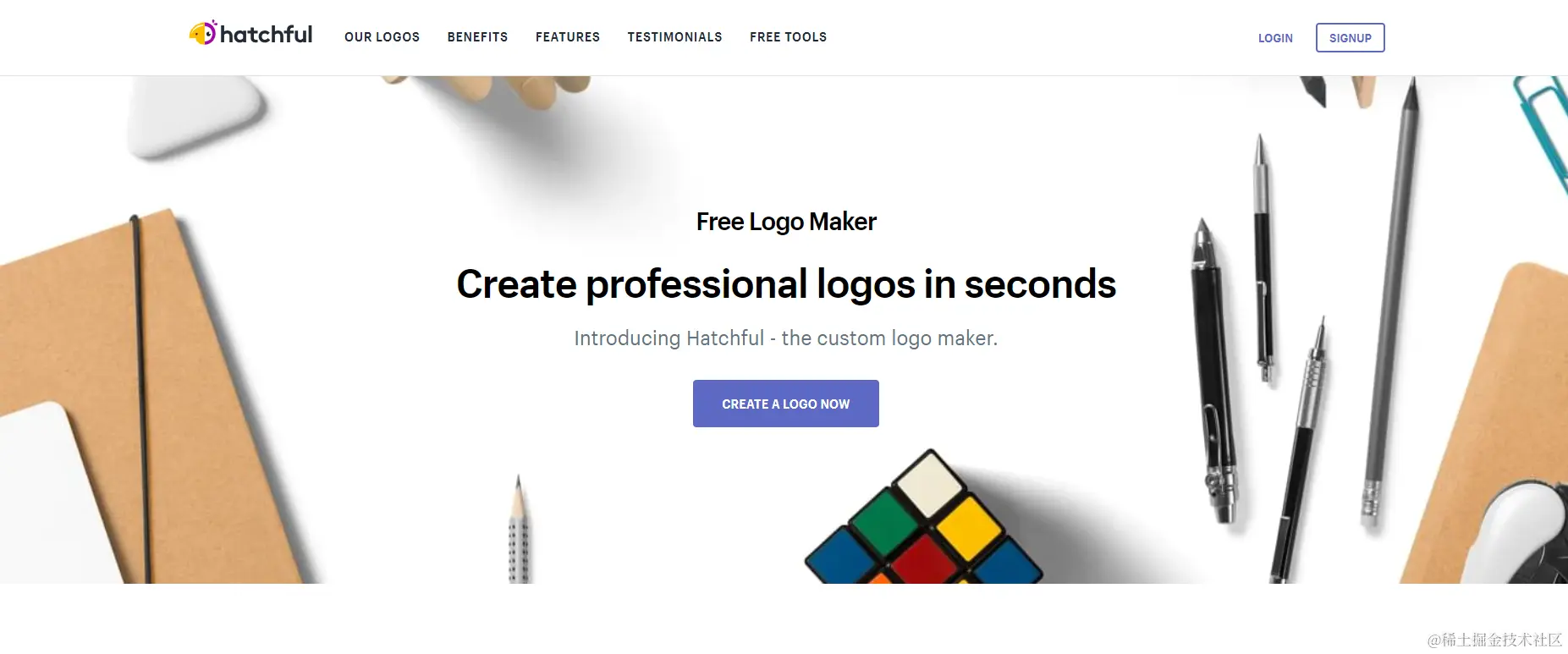Select Features in the navigation bar
Screen dimensions: 1568x654
568,37
